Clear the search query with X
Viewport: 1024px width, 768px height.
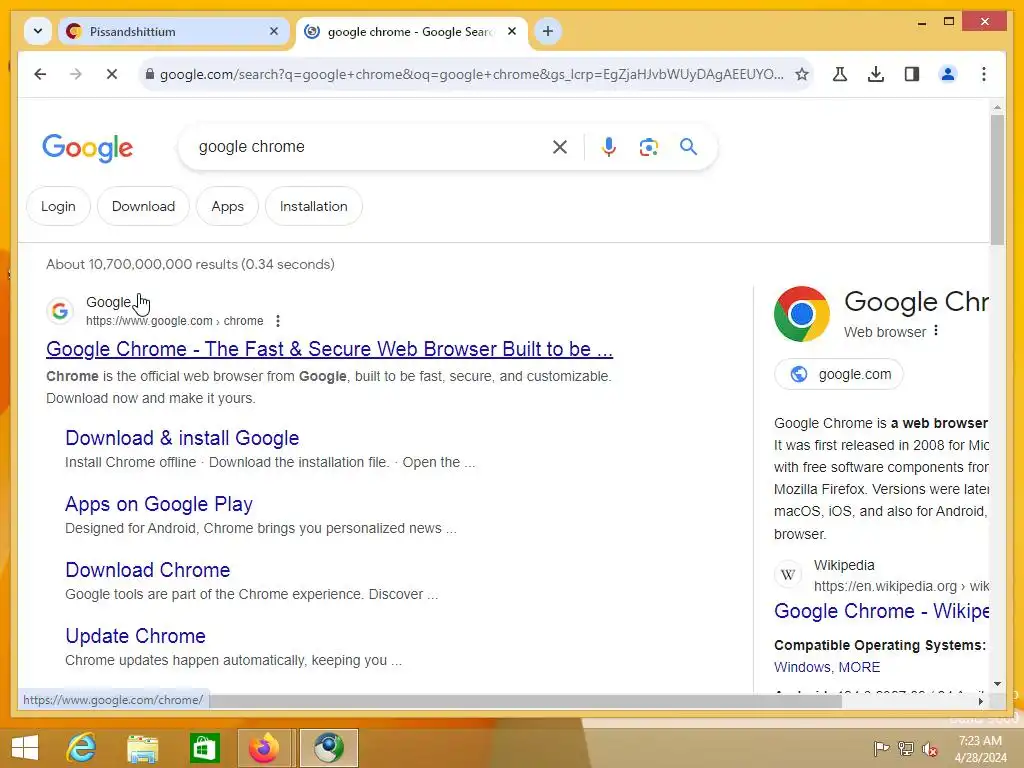tap(560, 148)
